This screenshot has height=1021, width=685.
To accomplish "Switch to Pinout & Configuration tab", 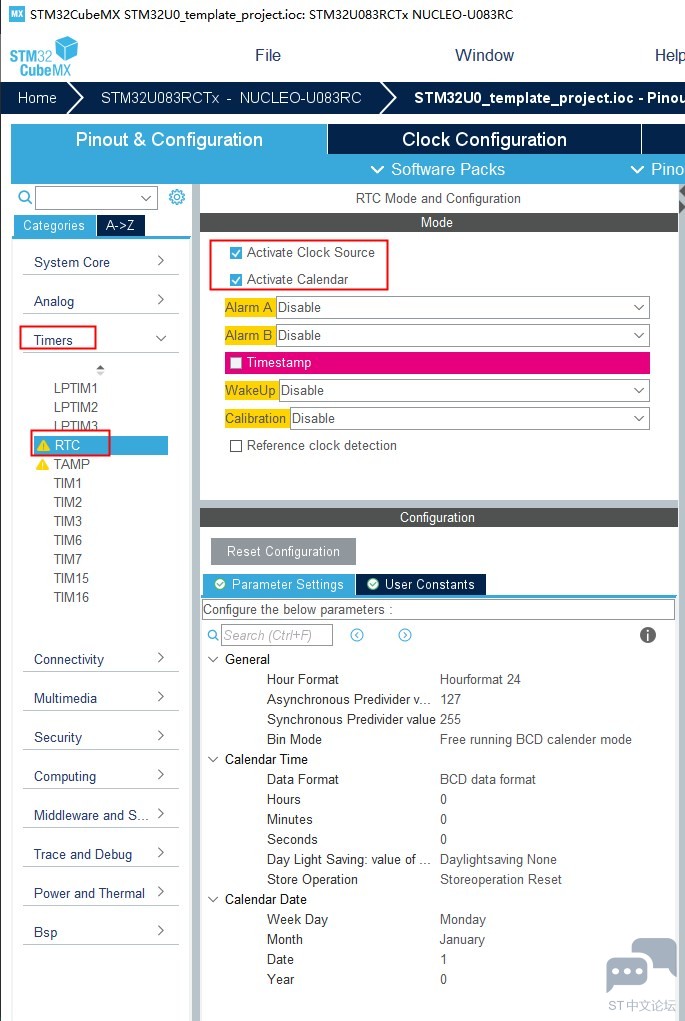I will tap(169, 139).
